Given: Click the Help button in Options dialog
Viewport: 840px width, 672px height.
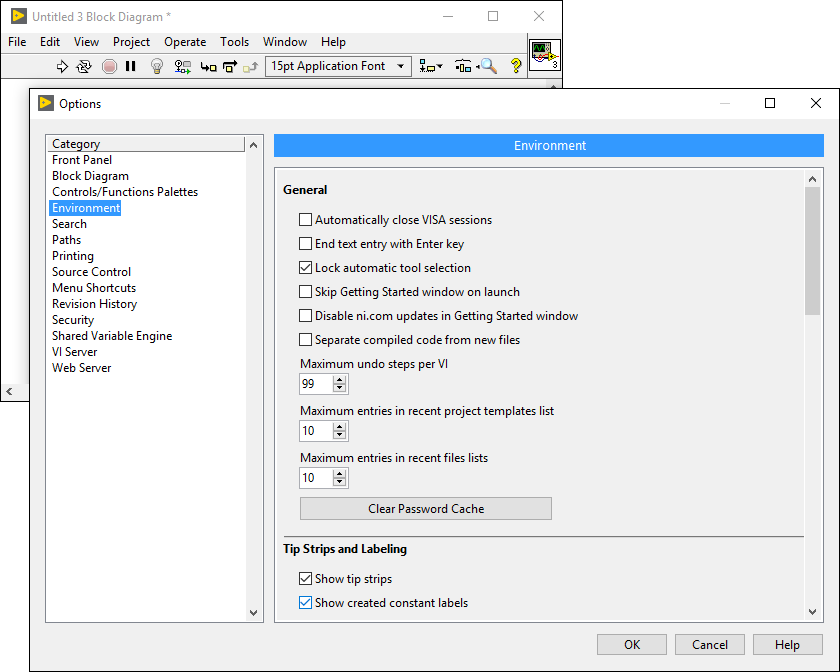Looking at the screenshot, I should tap(788, 645).
